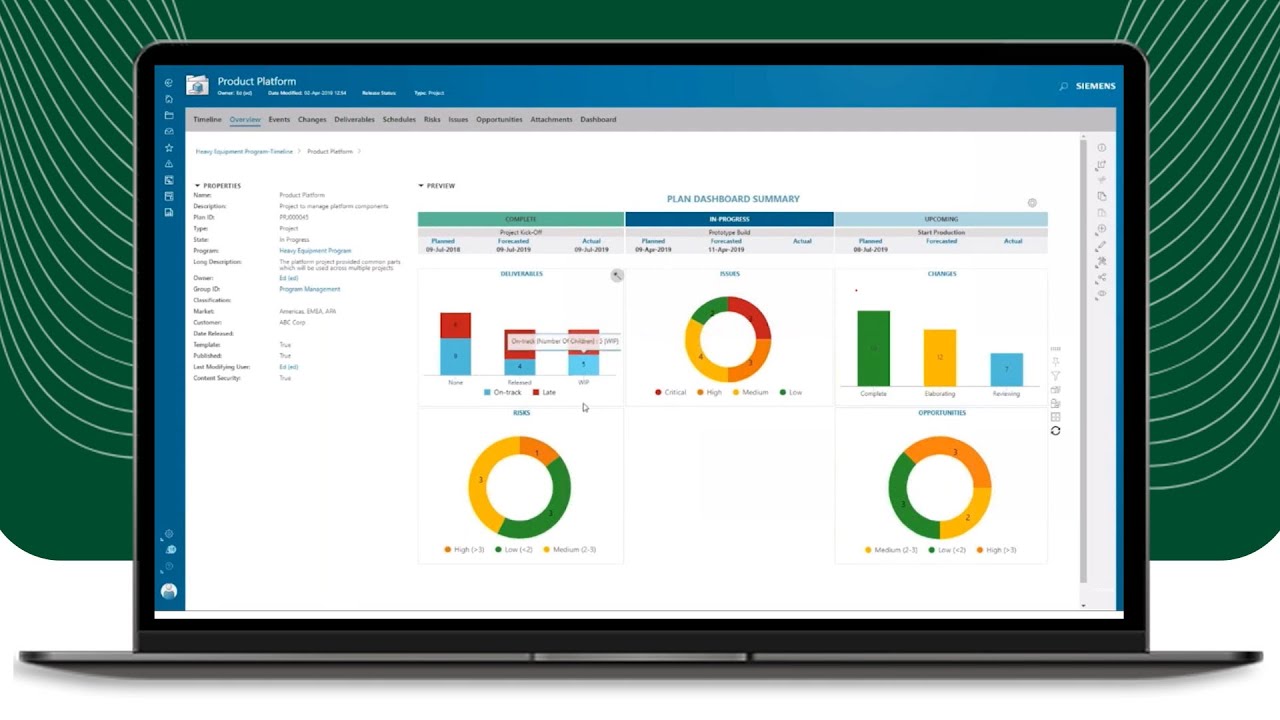This screenshot has width=1280, height=720.
Task: Click the filter funnel icon beside charts
Action: tap(1055, 376)
